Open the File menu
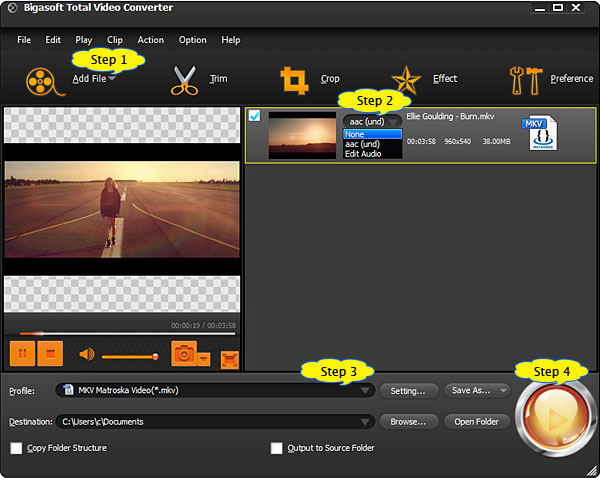Viewport: 600px width, 478px height. pos(24,40)
